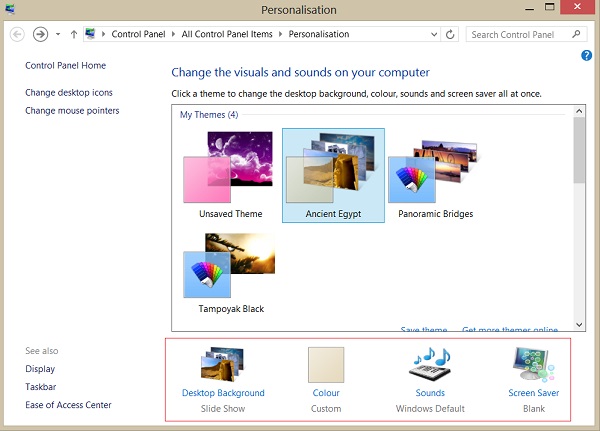Select the Personalisation breadcrumb

pyautogui.click(x=319, y=34)
